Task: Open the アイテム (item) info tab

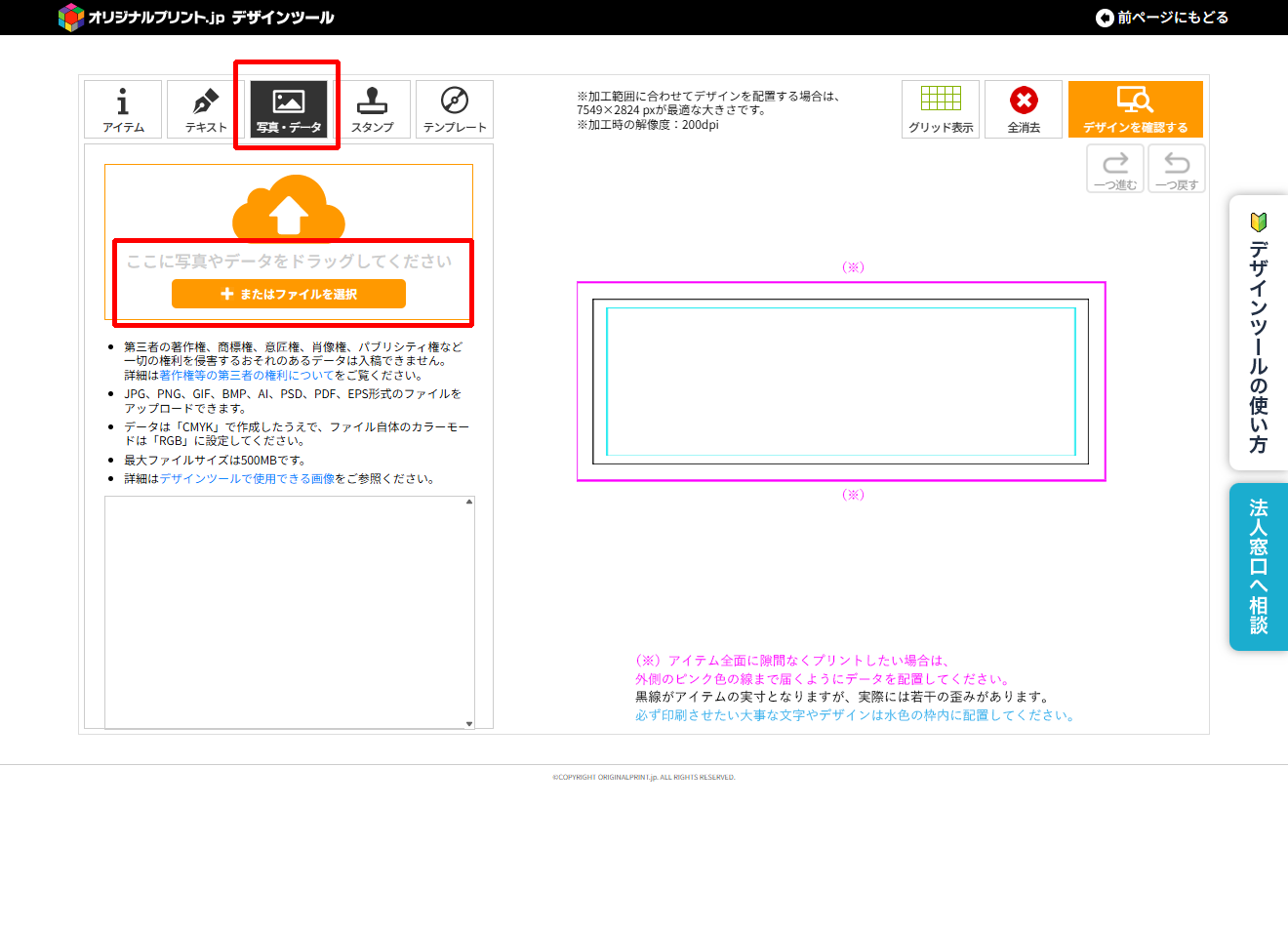Action: pos(123,109)
